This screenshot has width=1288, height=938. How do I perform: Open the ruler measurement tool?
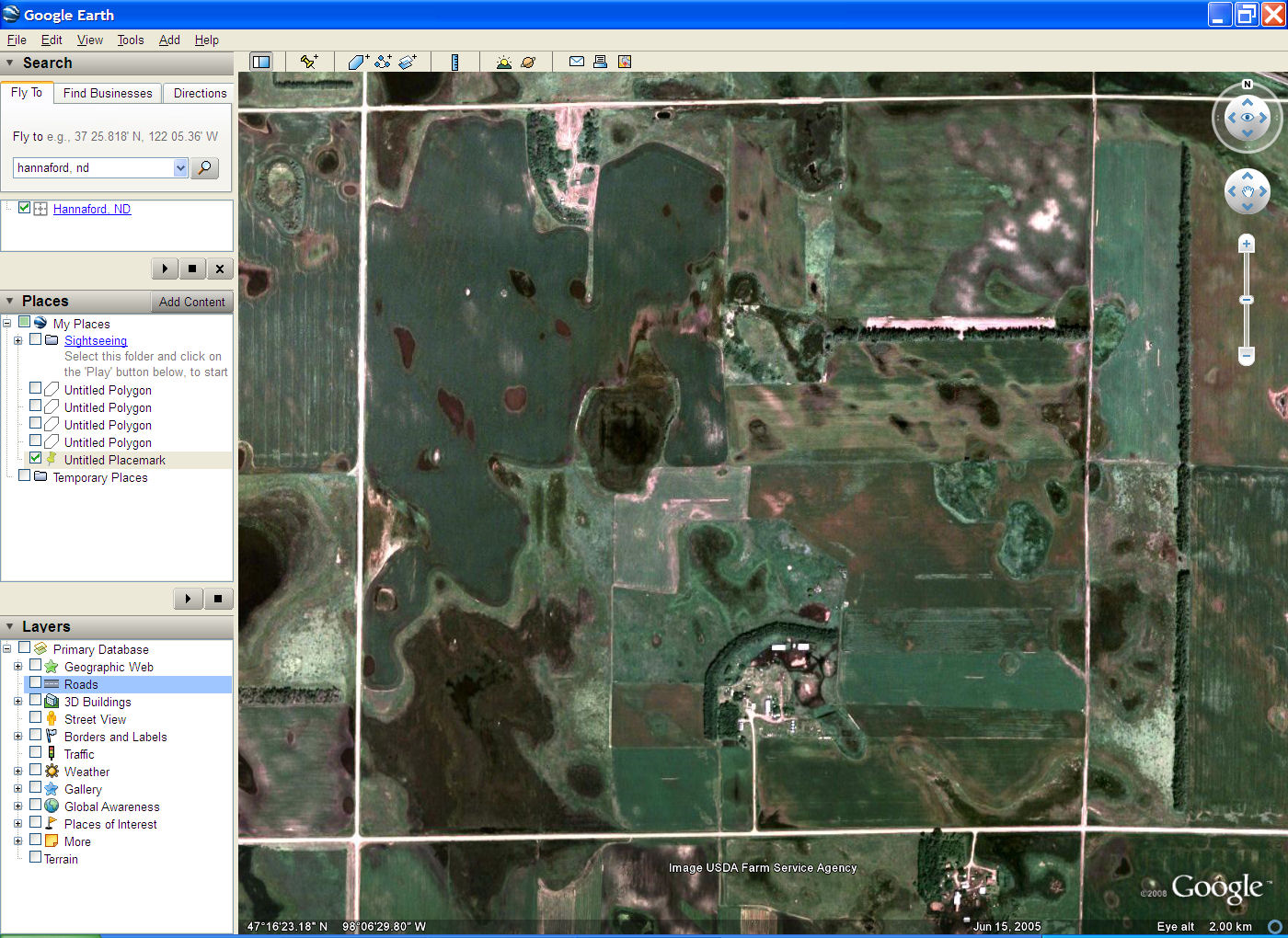coord(454,62)
